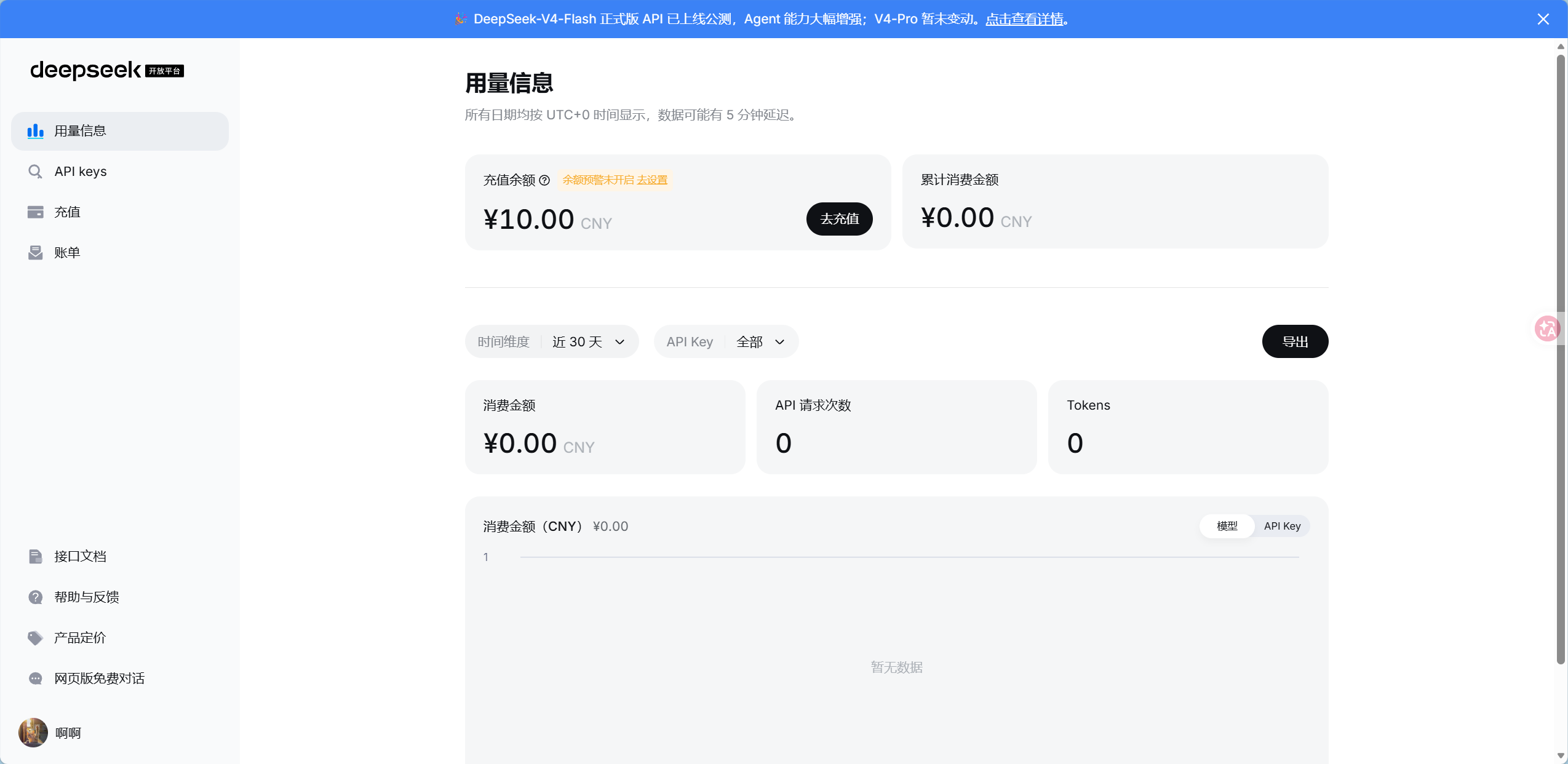Click the 消费金额（CNY）chart title
This screenshot has height=764, width=1568.
pos(533,527)
